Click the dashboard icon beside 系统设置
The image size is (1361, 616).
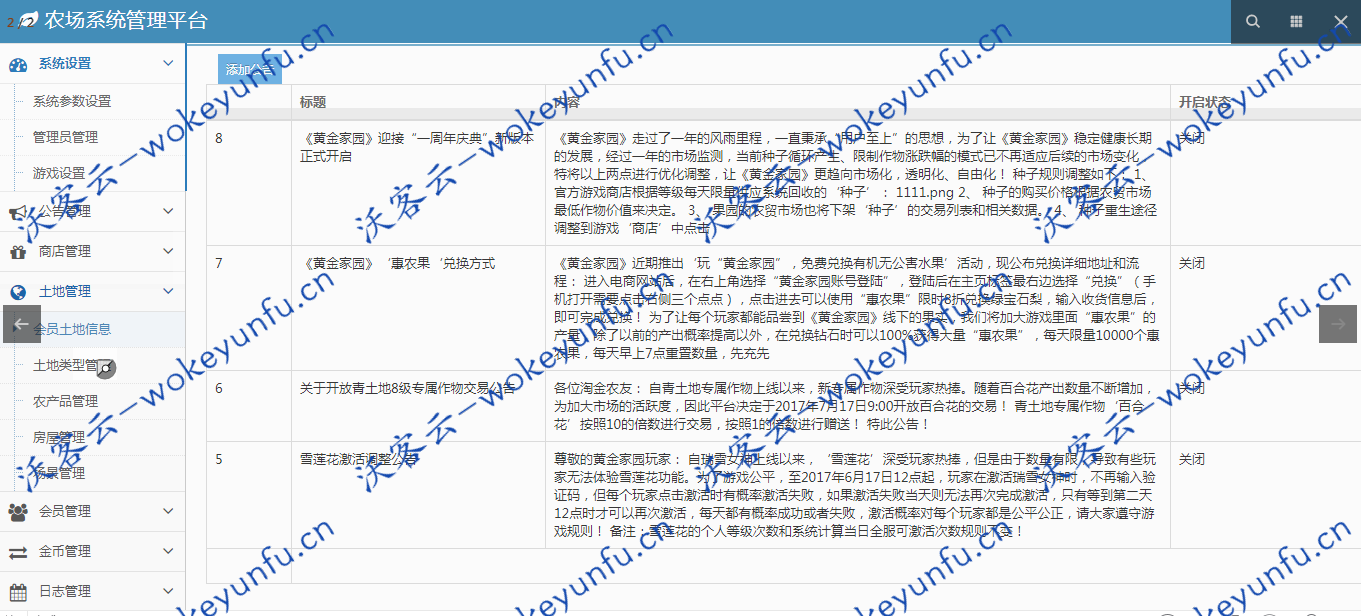tap(18, 64)
